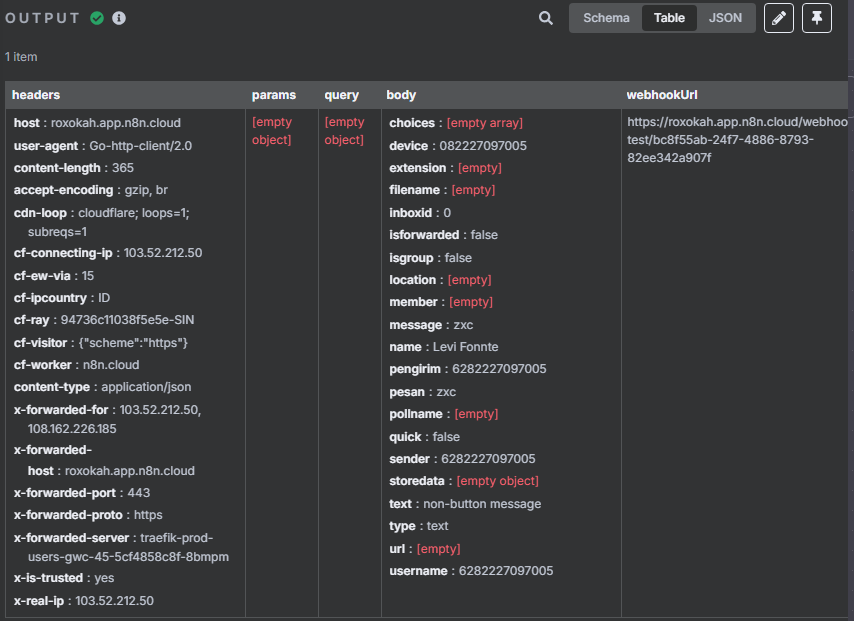The height and width of the screenshot is (621, 854).
Task: Click the params empty object cell
Action: (271, 131)
